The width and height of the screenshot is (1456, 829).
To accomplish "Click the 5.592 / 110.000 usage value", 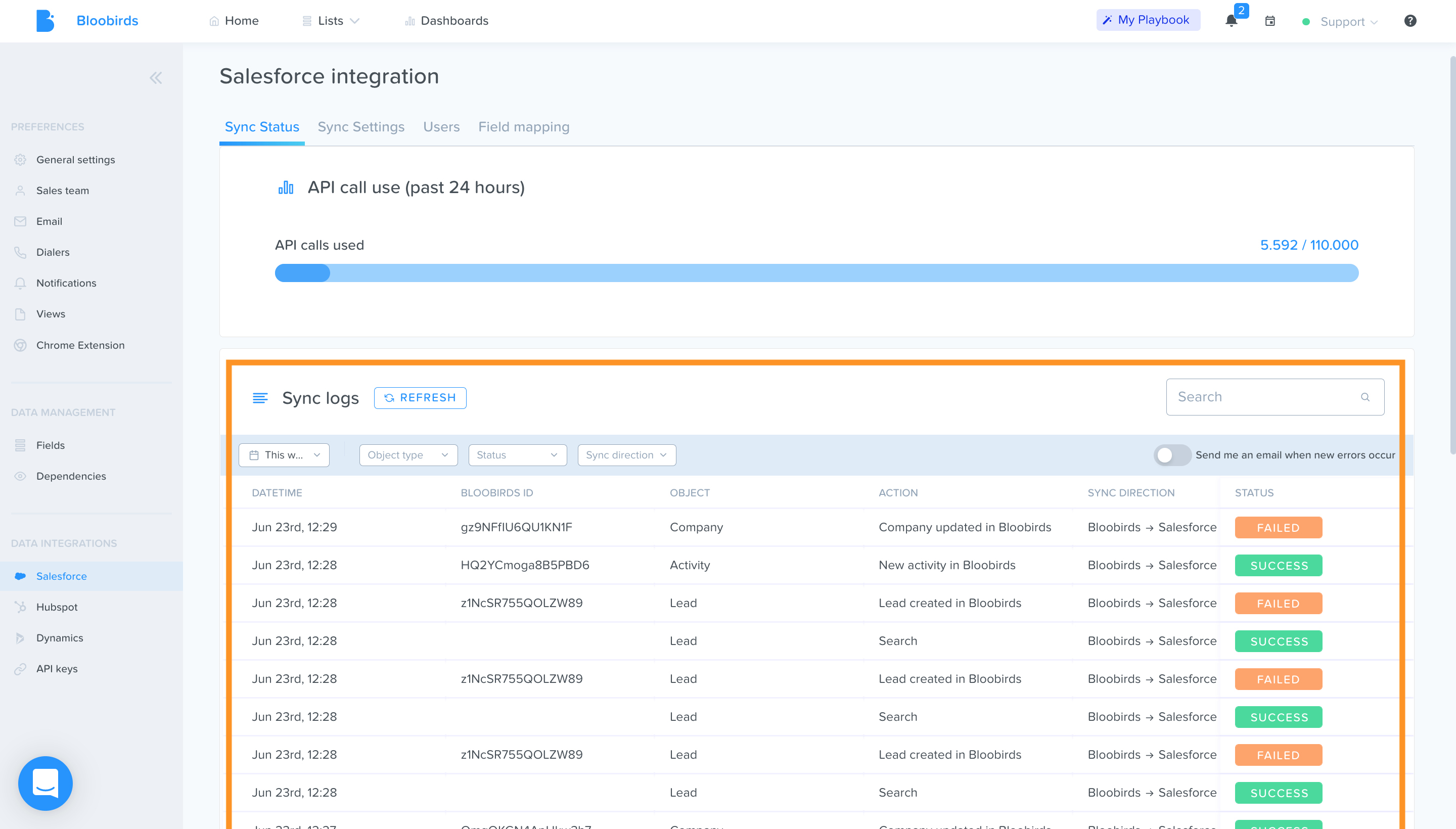I will pyautogui.click(x=1309, y=245).
